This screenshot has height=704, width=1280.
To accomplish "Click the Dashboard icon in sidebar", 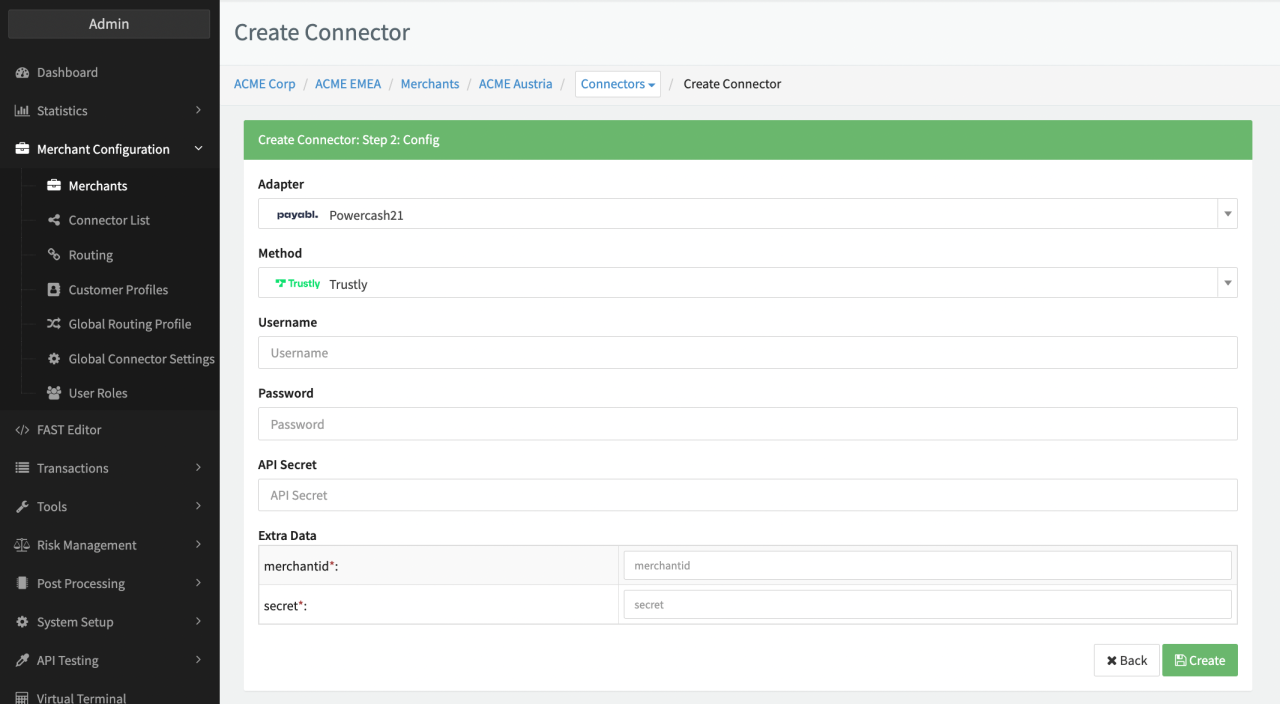I will point(22,73).
